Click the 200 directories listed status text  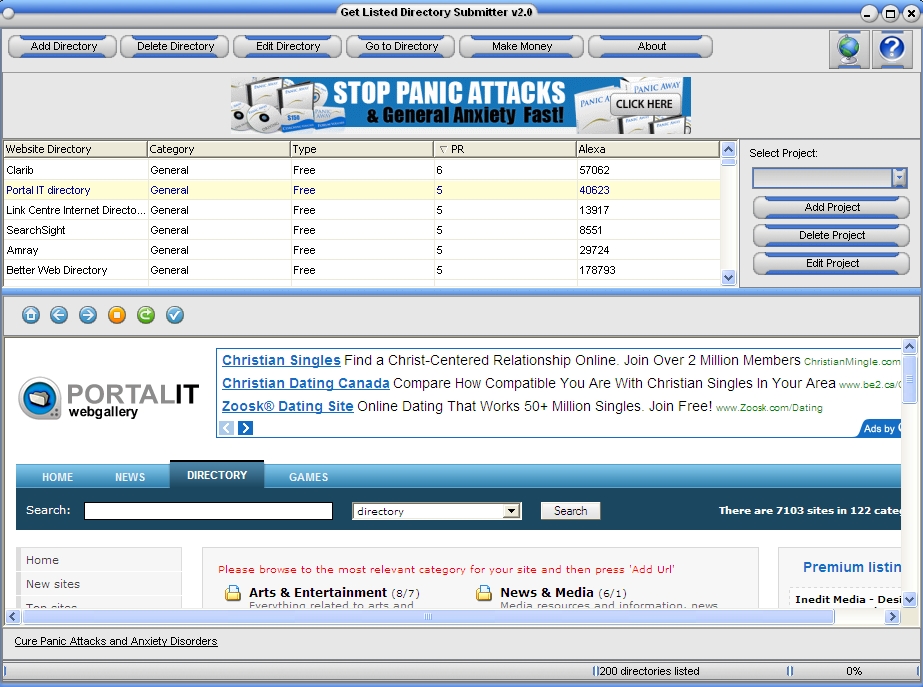649,671
